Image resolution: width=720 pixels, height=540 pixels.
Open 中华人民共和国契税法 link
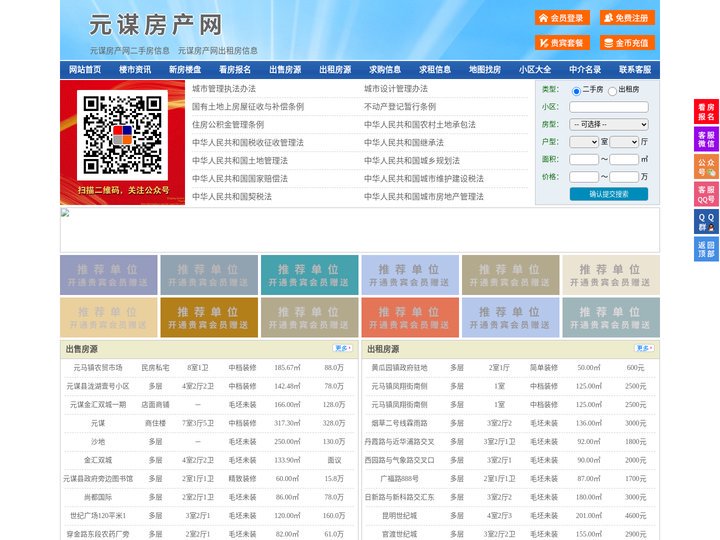point(232,197)
